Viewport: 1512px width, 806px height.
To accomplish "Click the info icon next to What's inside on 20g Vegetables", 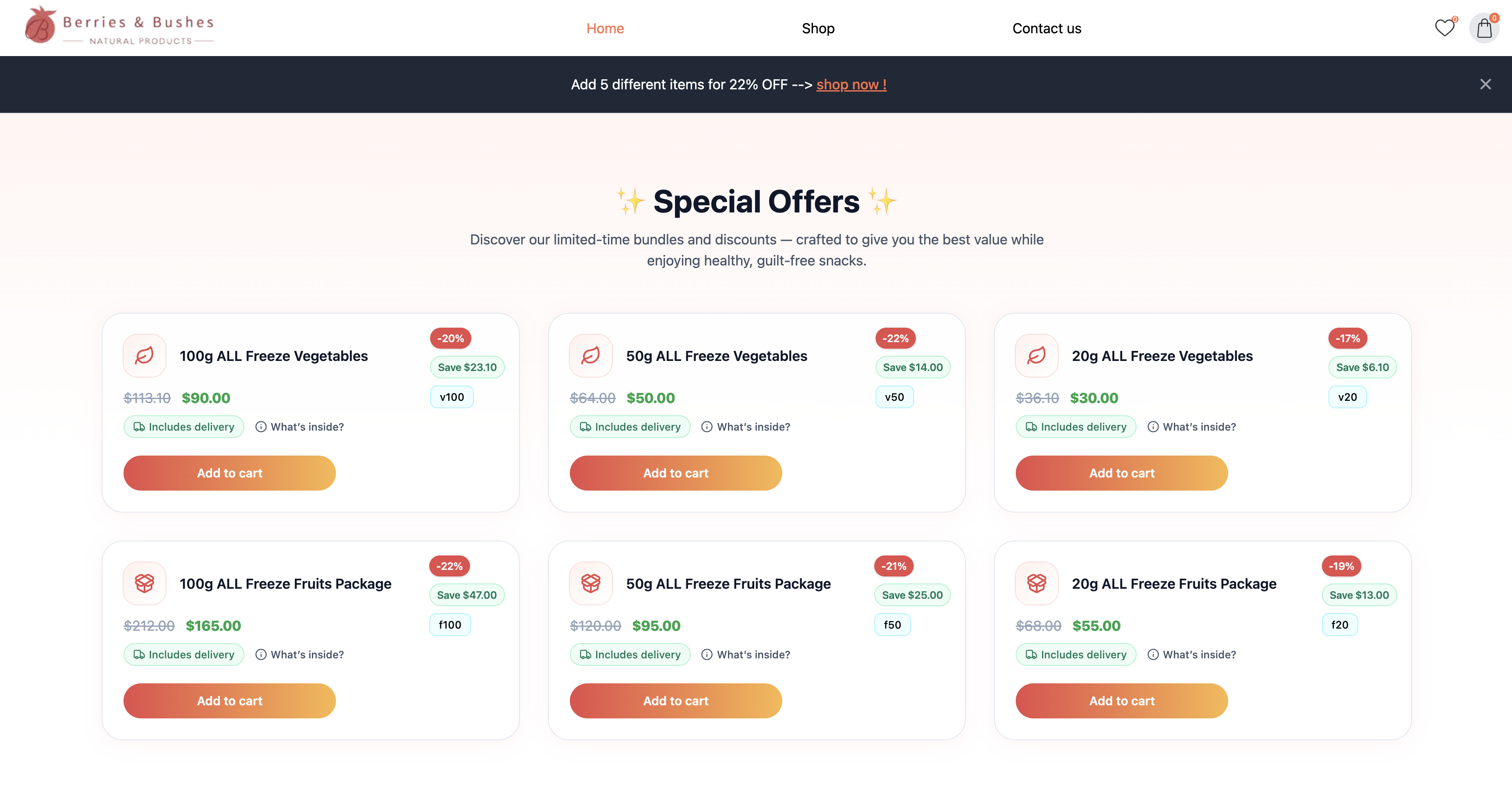I will coord(1153,427).
